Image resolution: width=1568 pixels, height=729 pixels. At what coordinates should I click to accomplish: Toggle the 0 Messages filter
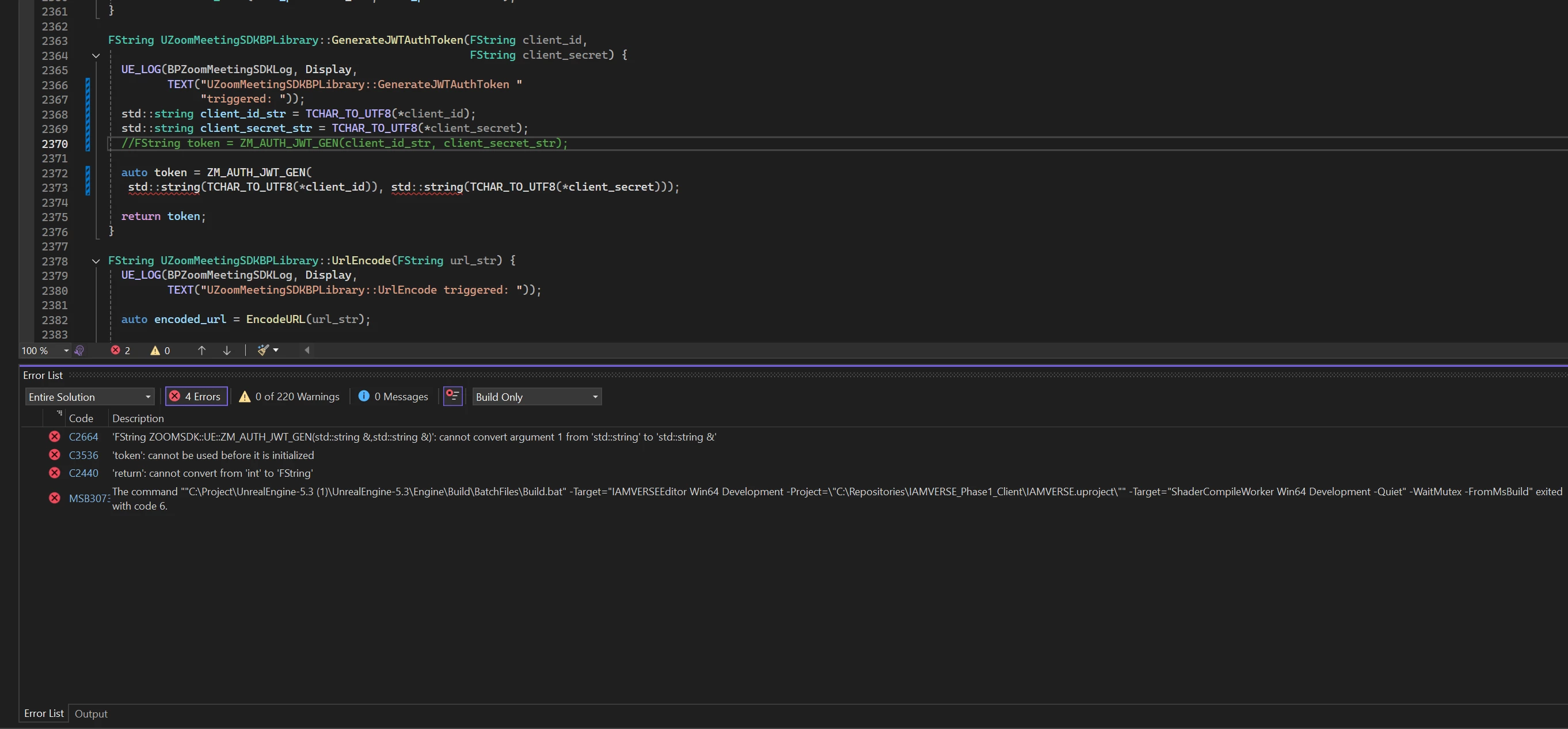click(x=393, y=397)
